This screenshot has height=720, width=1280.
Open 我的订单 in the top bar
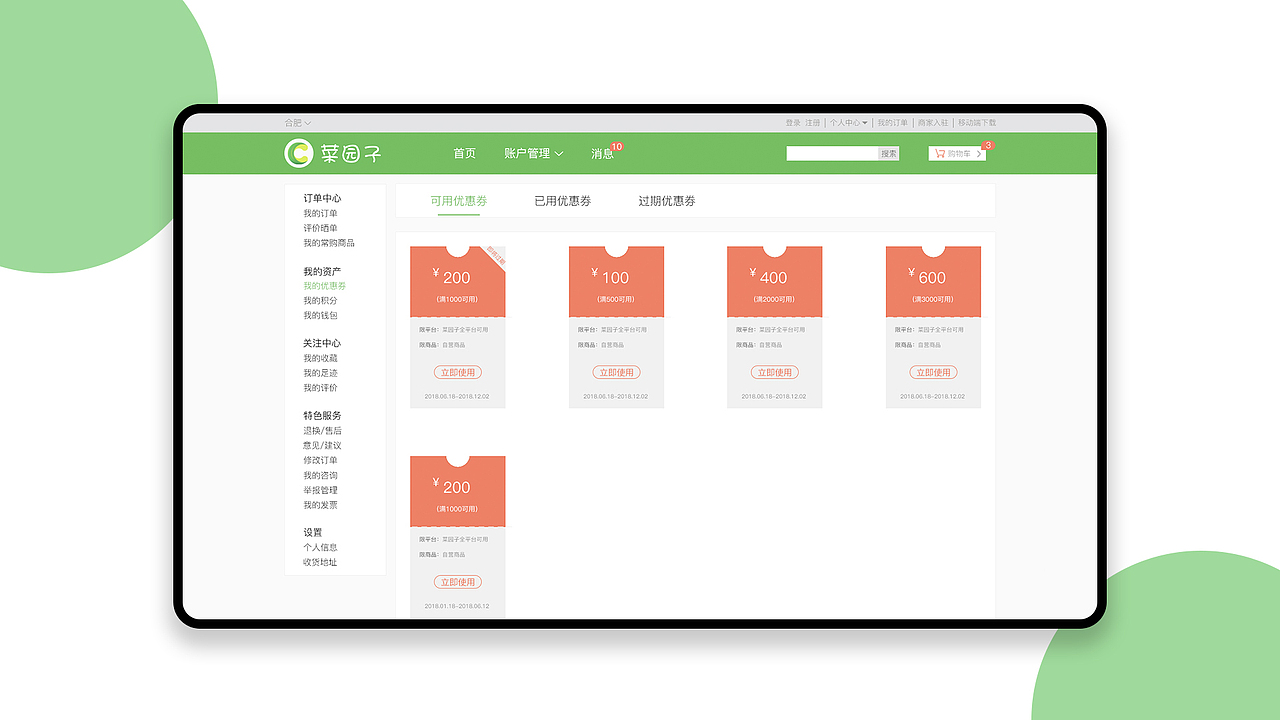coord(893,123)
